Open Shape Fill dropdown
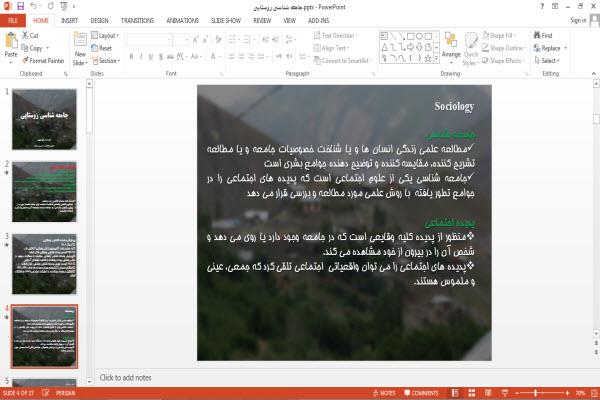 point(498,35)
